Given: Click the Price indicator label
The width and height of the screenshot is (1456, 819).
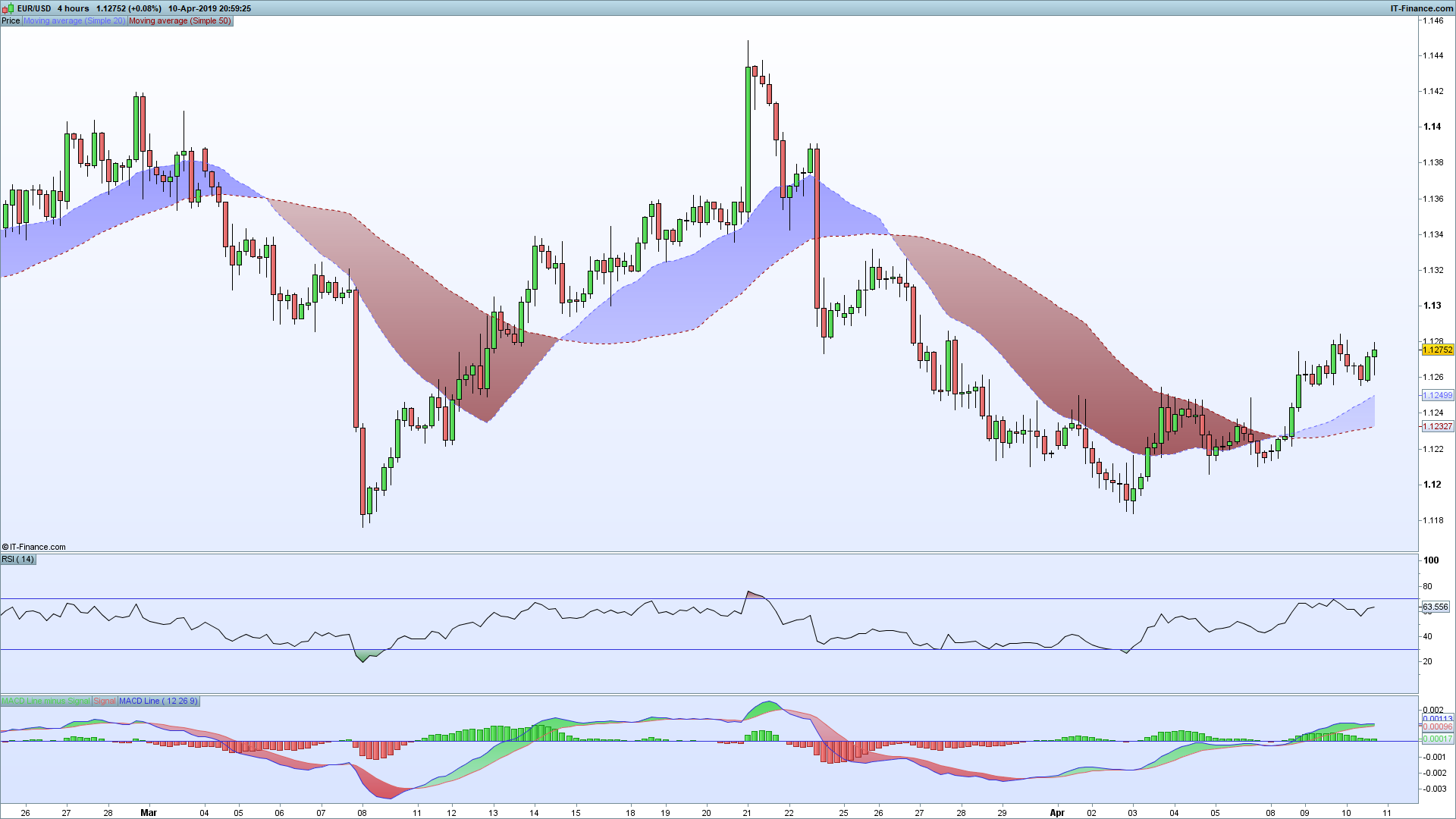Looking at the screenshot, I should pos(11,20).
